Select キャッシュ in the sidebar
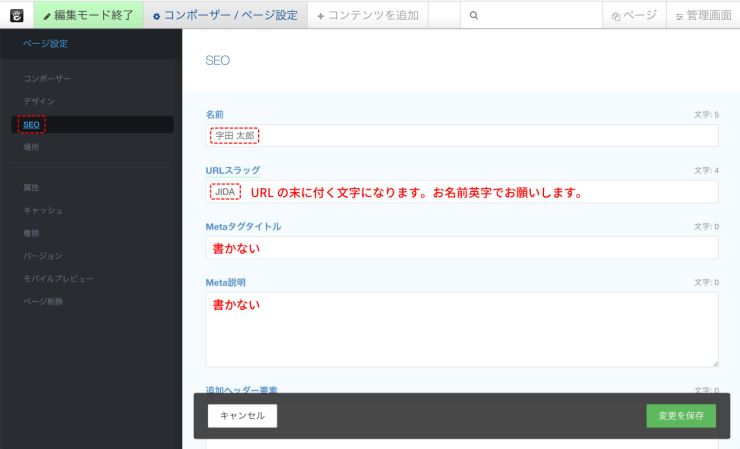 (x=43, y=210)
